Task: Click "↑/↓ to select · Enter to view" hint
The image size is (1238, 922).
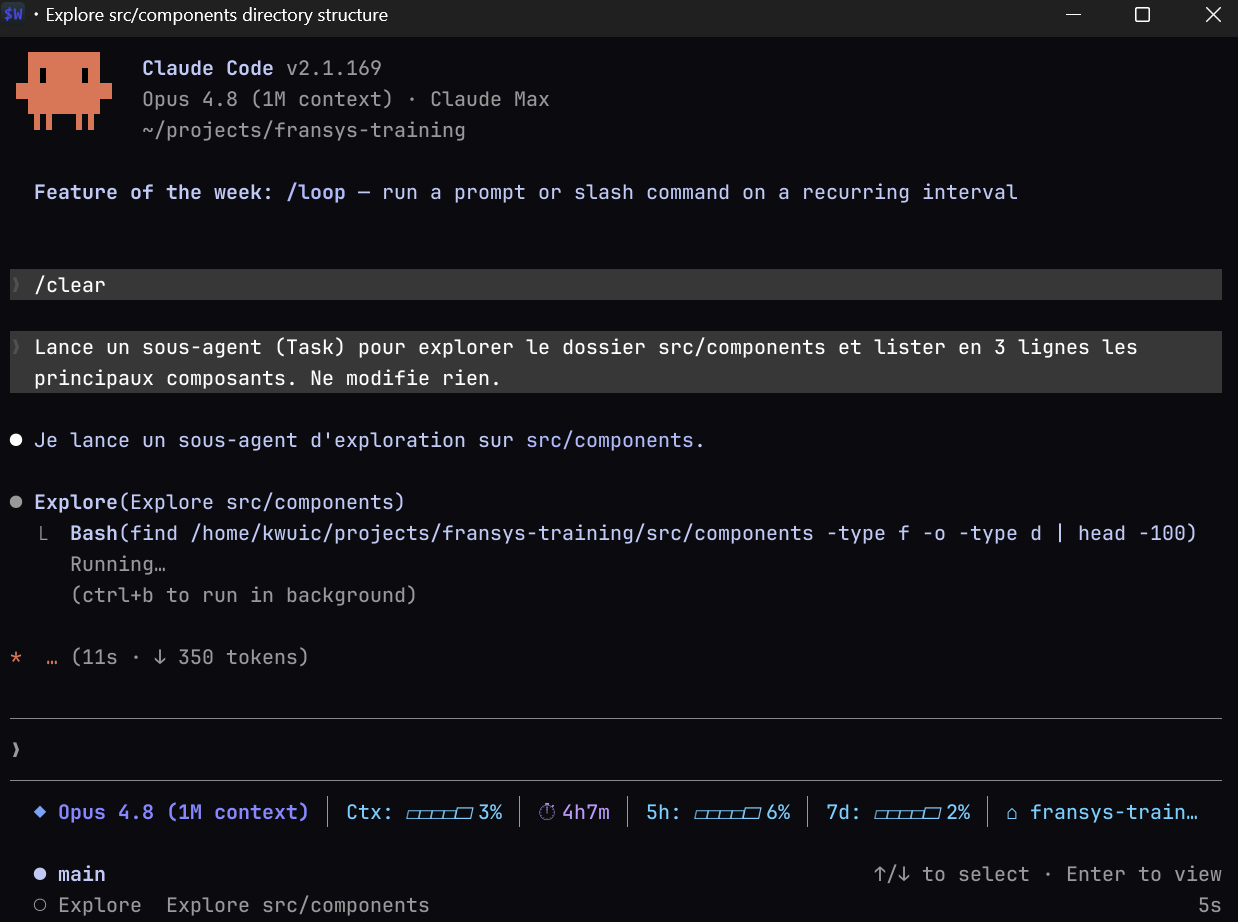Action: click(x=1047, y=874)
